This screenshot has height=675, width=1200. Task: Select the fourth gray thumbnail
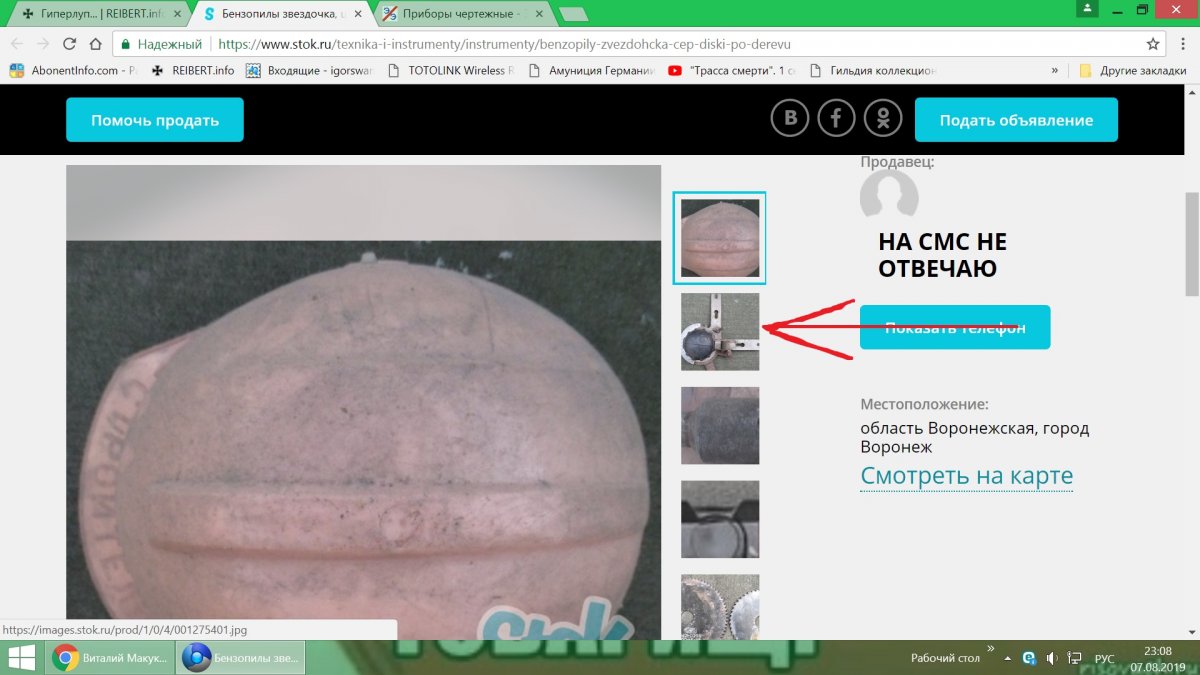tap(720, 519)
